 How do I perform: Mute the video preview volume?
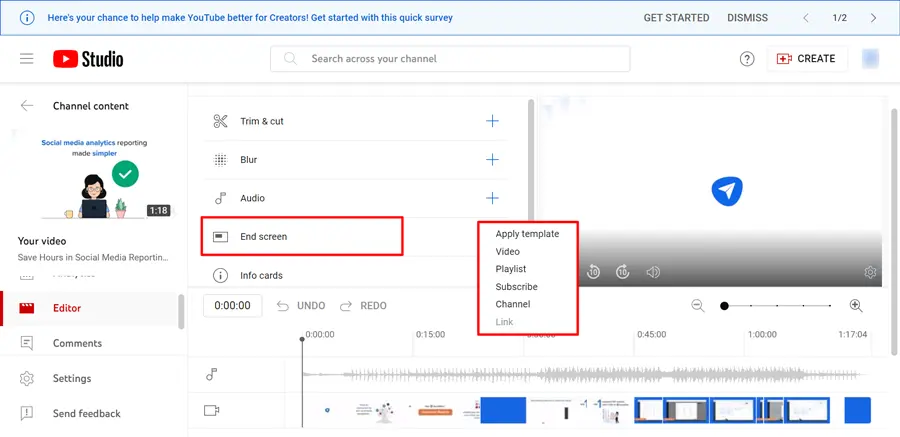[653, 272]
